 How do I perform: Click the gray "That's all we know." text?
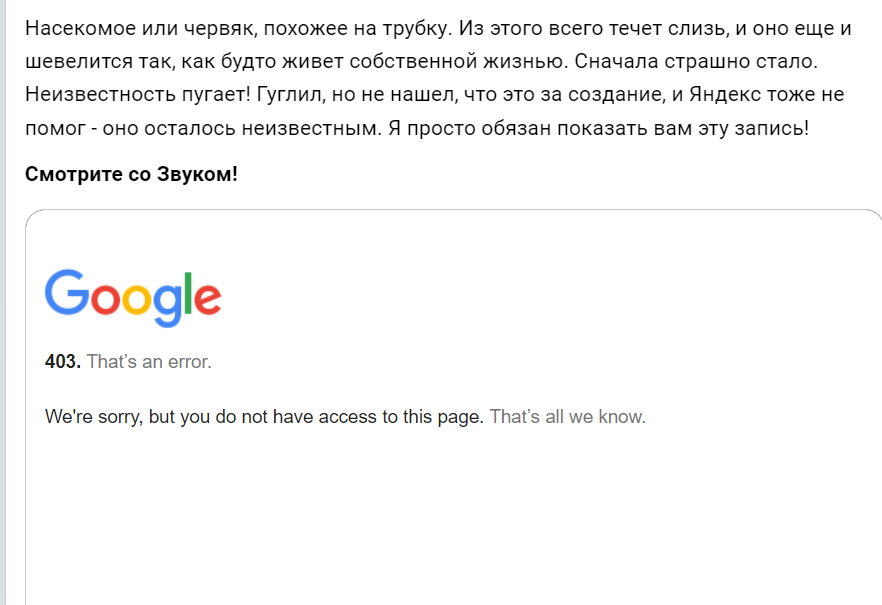click(x=567, y=417)
